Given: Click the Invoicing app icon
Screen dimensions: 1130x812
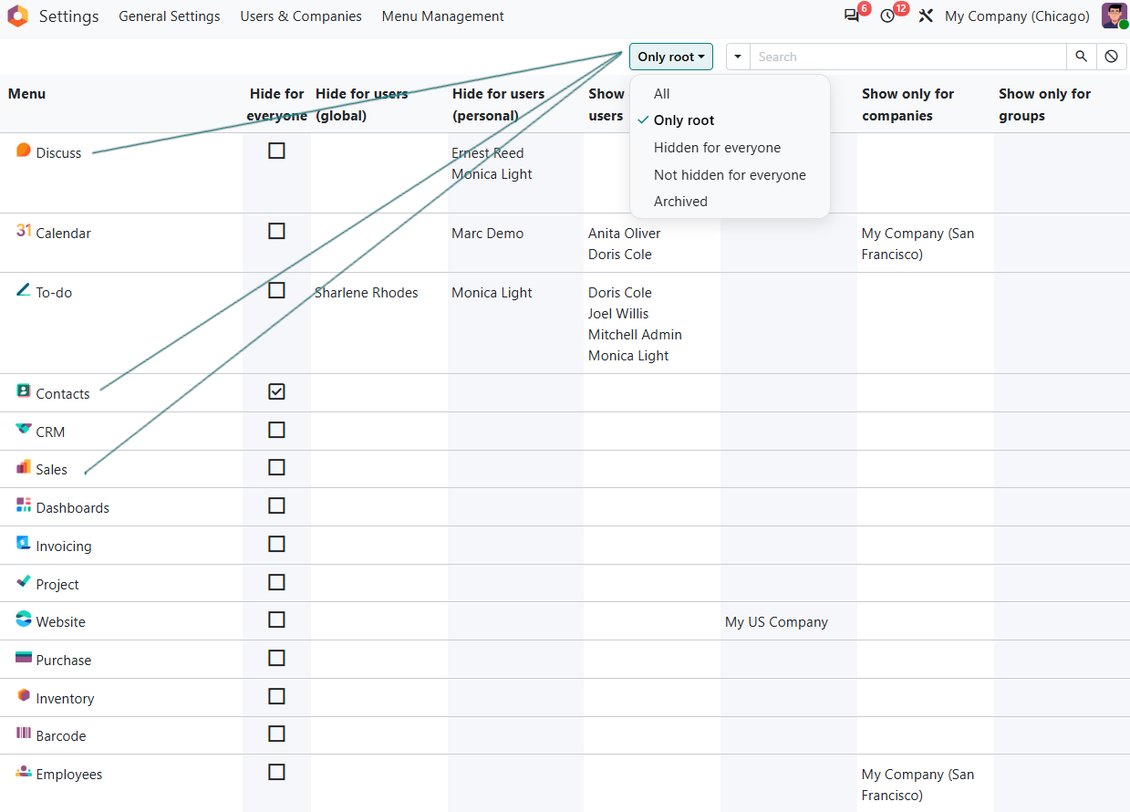Looking at the screenshot, I should pyautogui.click(x=24, y=543).
